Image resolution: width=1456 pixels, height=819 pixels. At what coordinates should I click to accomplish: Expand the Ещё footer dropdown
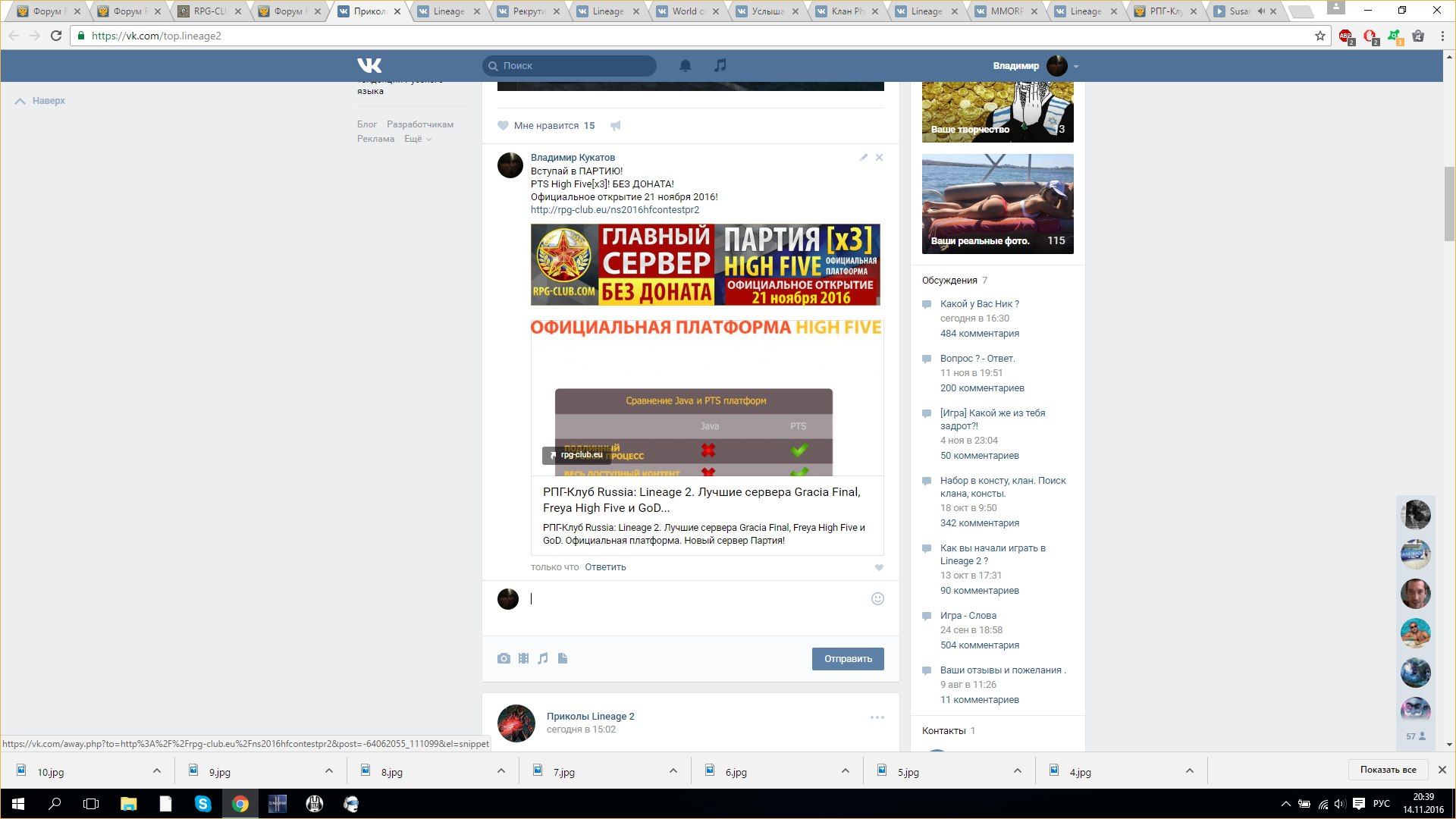coord(418,139)
